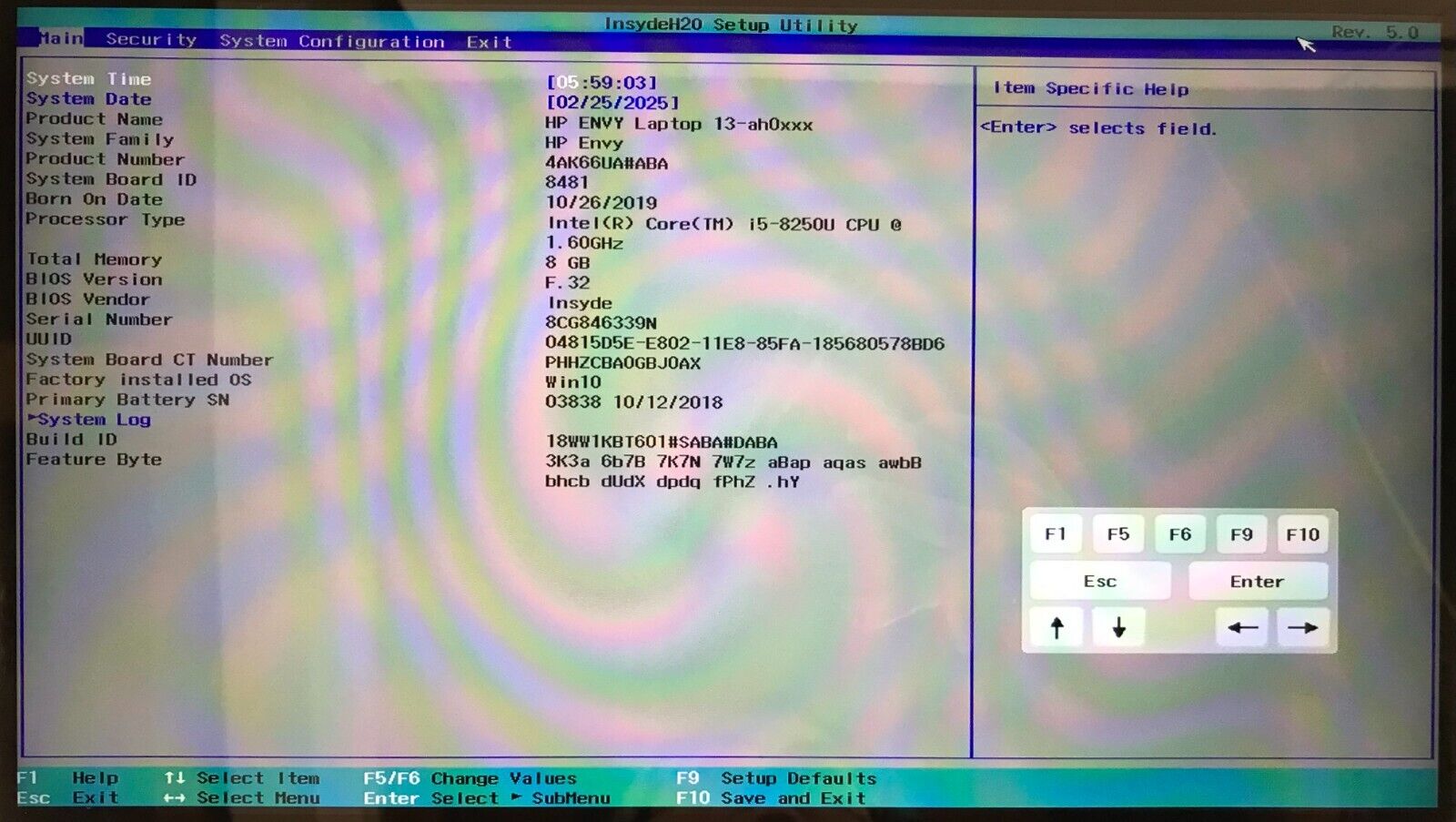Click the F5/F6 Change Values hint
Image resolution: width=1456 pixels, height=822 pixels.
(x=470, y=778)
